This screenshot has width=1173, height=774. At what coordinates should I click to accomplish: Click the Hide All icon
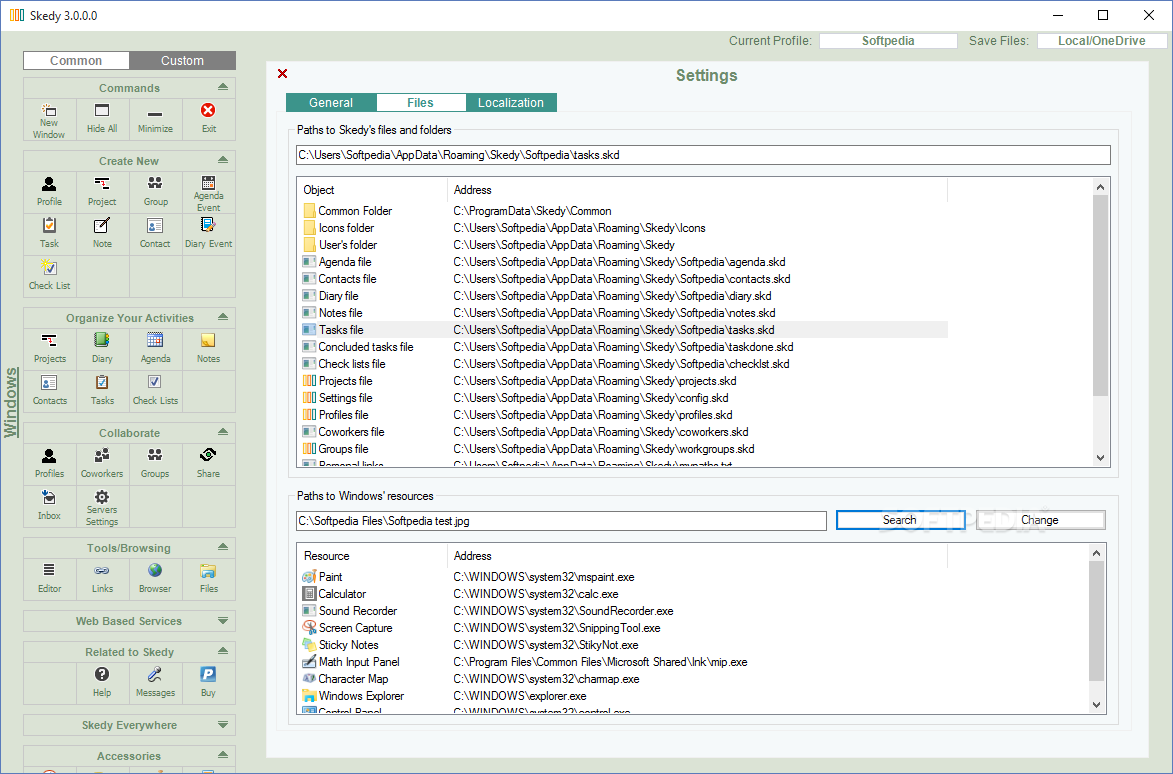pyautogui.click(x=102, y=120)
